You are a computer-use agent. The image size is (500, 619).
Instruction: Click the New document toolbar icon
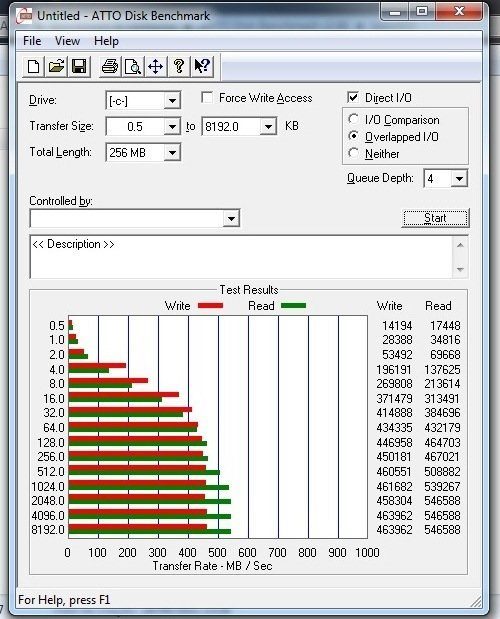coord(34,66)
